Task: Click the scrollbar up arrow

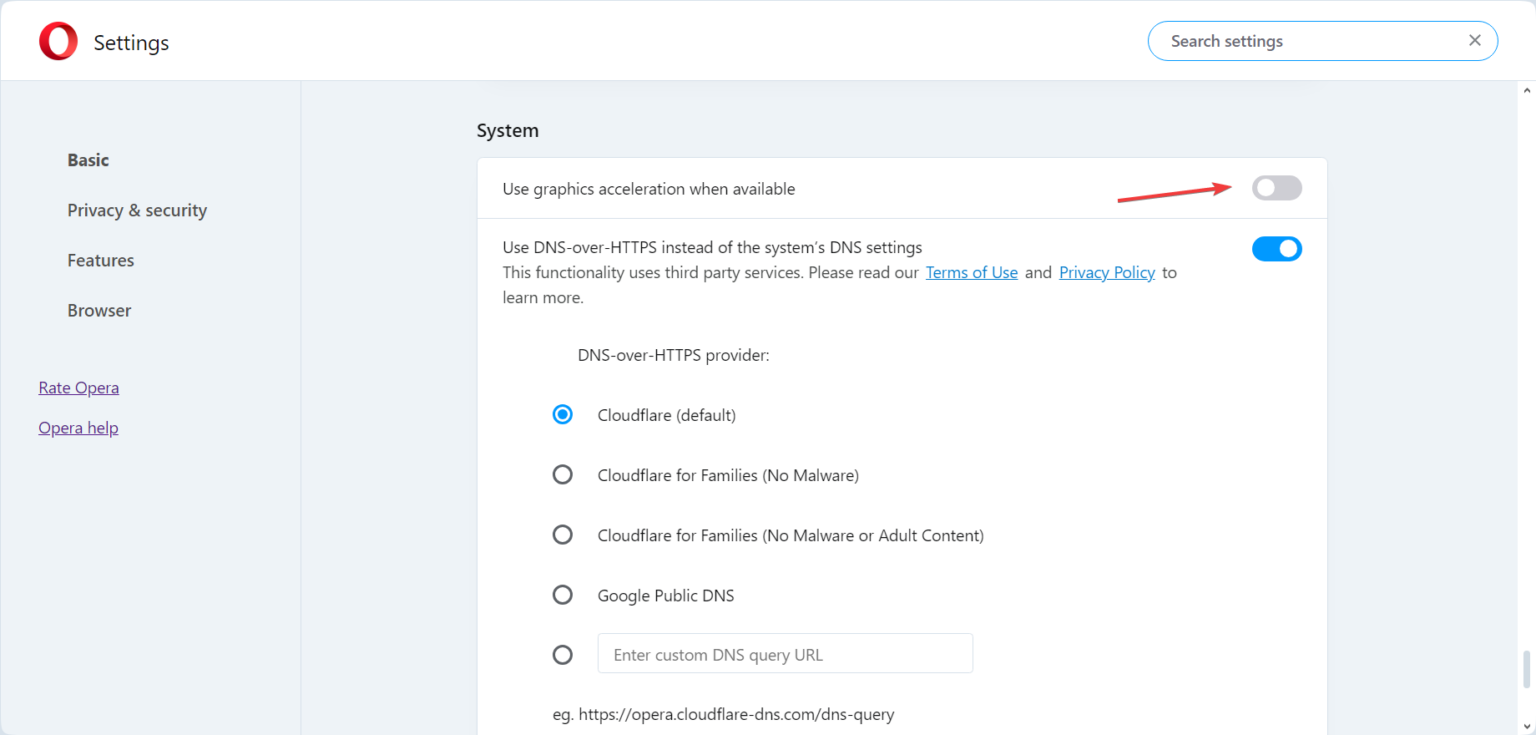Action: click(1526, 90)
